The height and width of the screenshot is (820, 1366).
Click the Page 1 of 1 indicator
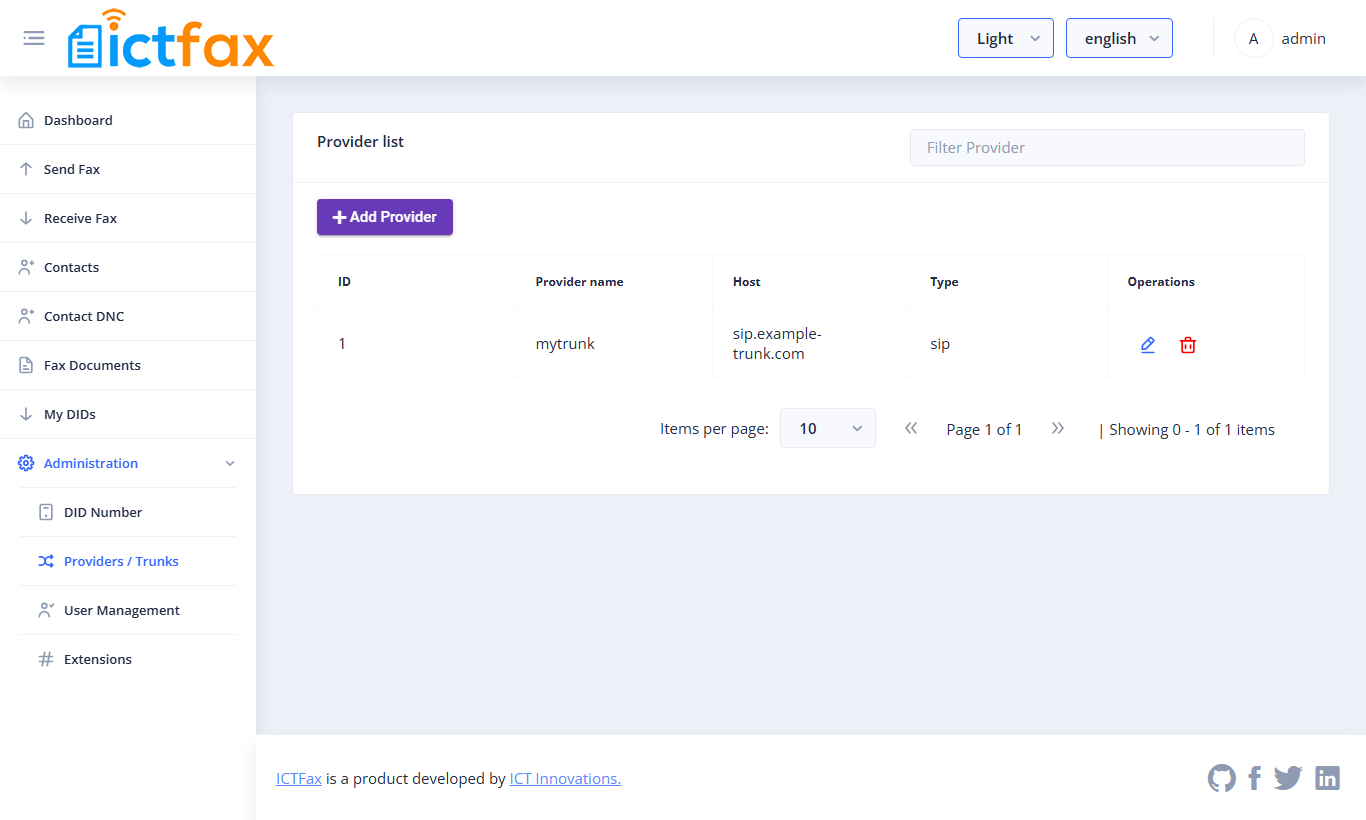pyautogui.click(x=984, y=429)
